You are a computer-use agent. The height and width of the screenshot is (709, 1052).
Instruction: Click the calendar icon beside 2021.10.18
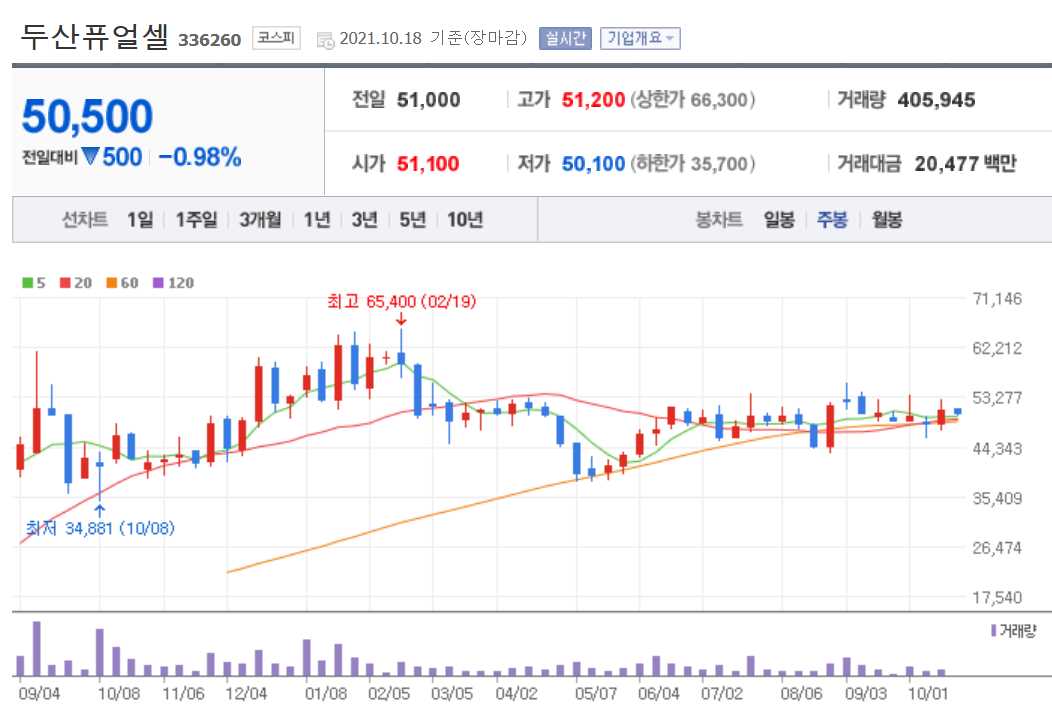325,40
